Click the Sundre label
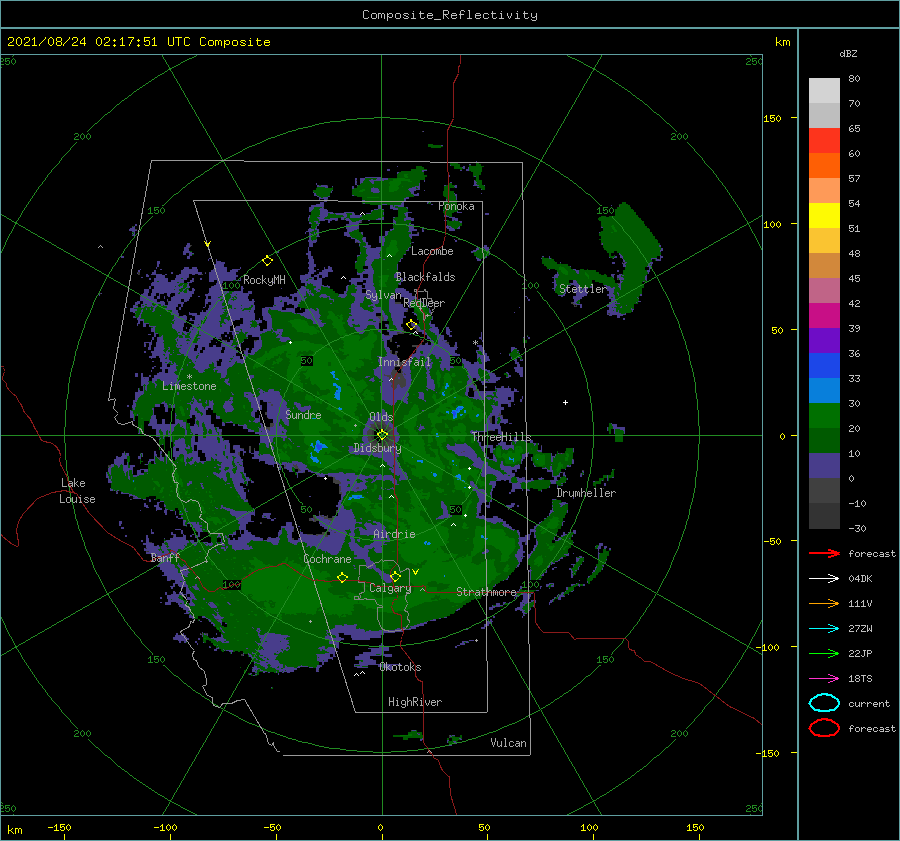The image size is (900, 841). tap(303, 415)
